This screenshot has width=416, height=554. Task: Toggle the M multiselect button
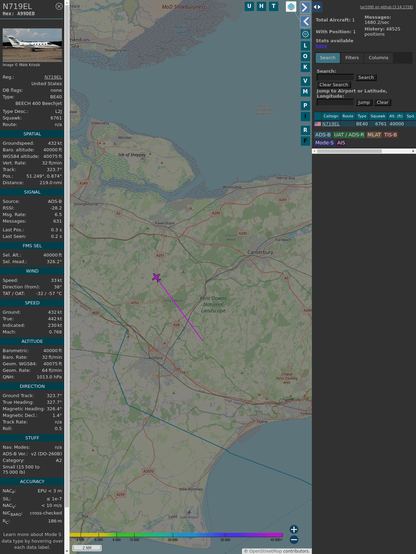(305, 92)
